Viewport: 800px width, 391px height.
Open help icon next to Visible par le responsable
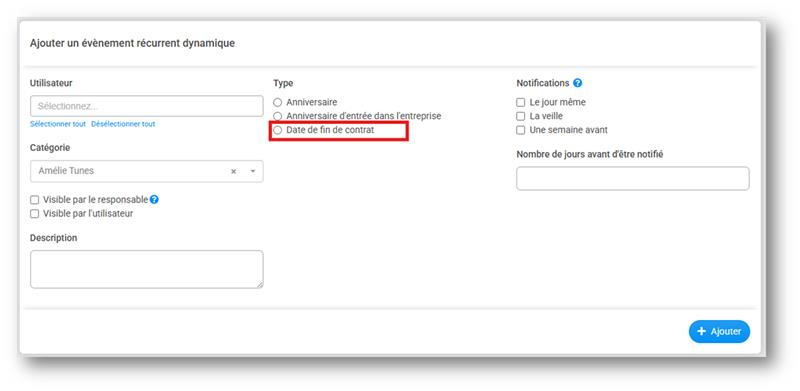pos(154,200)
